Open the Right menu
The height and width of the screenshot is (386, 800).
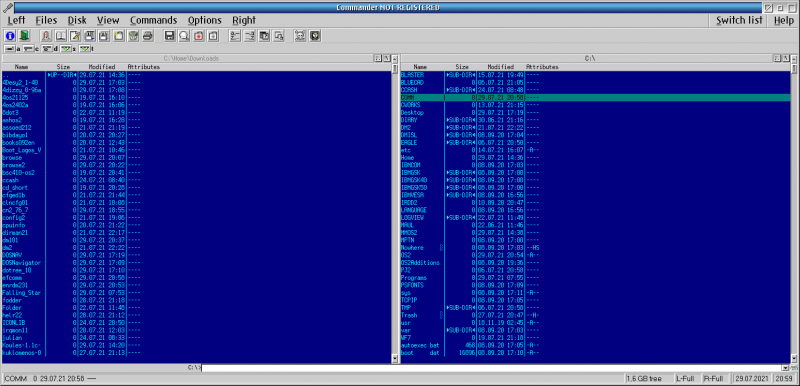click(244, 20)
